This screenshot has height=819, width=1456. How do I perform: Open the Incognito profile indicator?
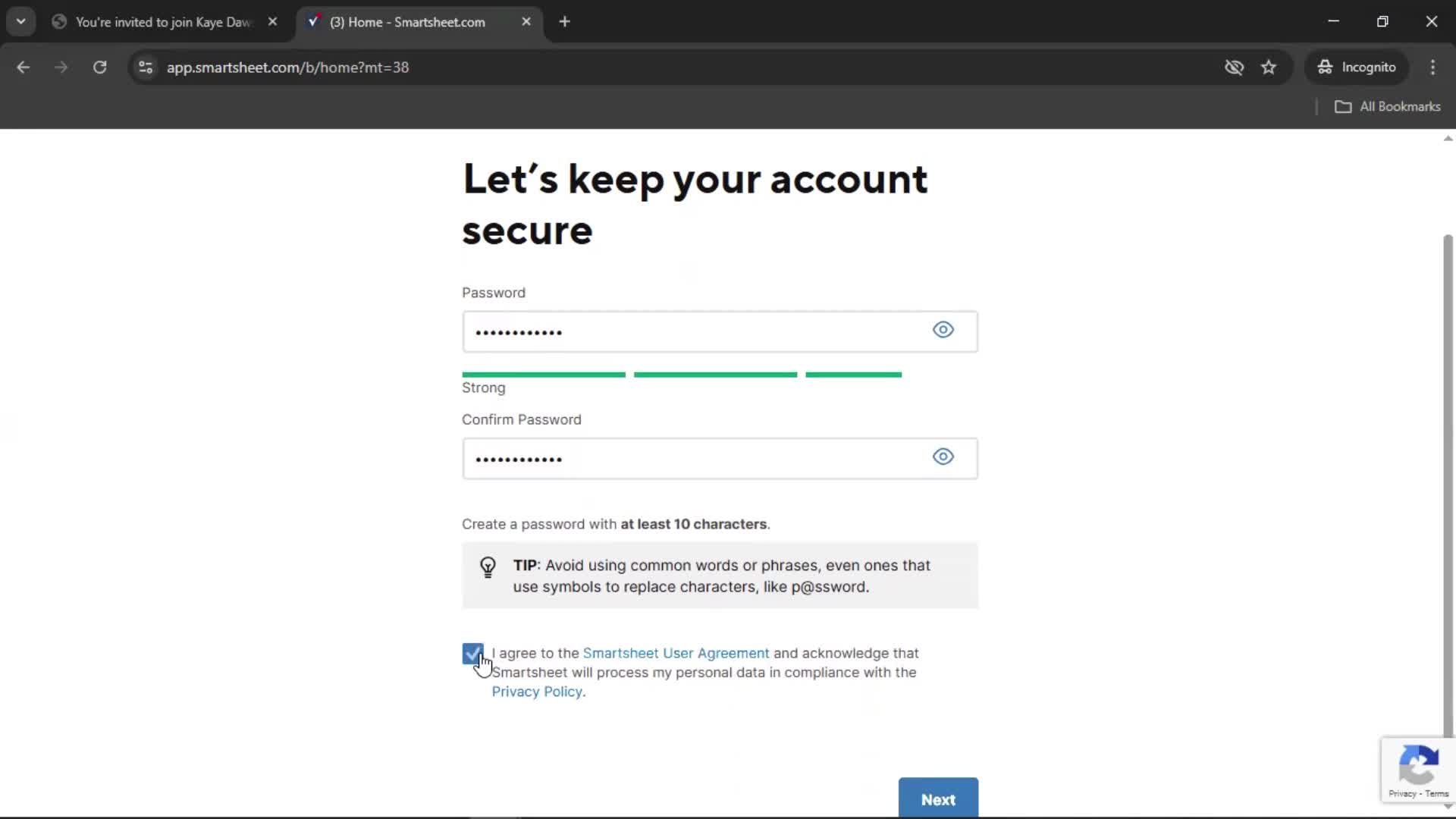pyautogui.click(x=1357, y=67)
